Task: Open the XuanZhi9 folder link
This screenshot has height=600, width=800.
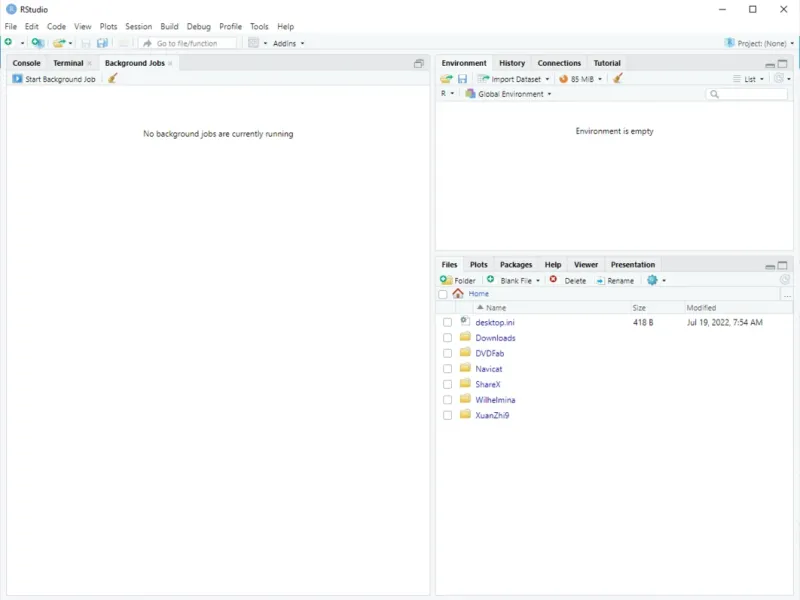Action: pos(492,415)
